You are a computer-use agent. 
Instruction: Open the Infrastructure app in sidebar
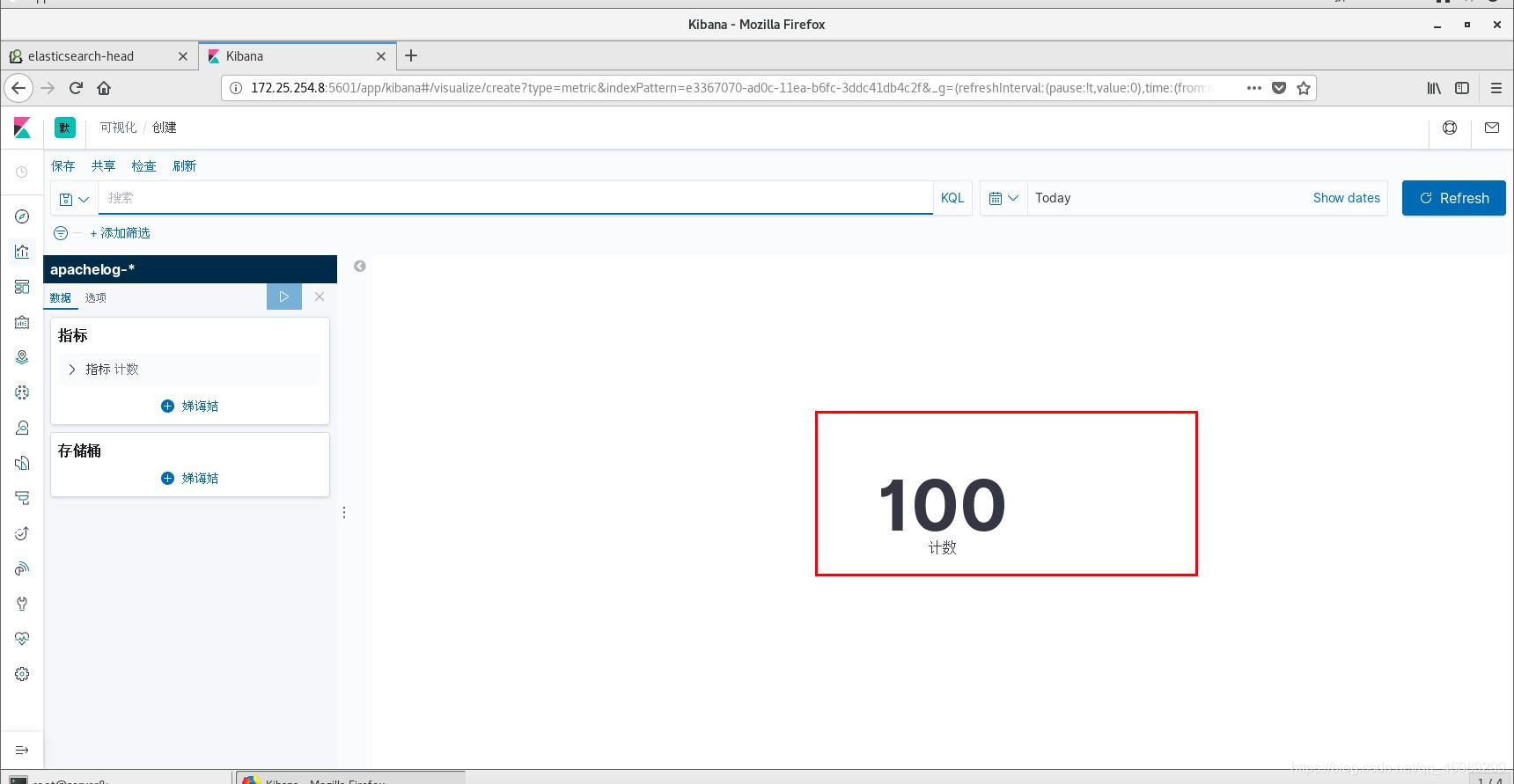click(22, 428)
